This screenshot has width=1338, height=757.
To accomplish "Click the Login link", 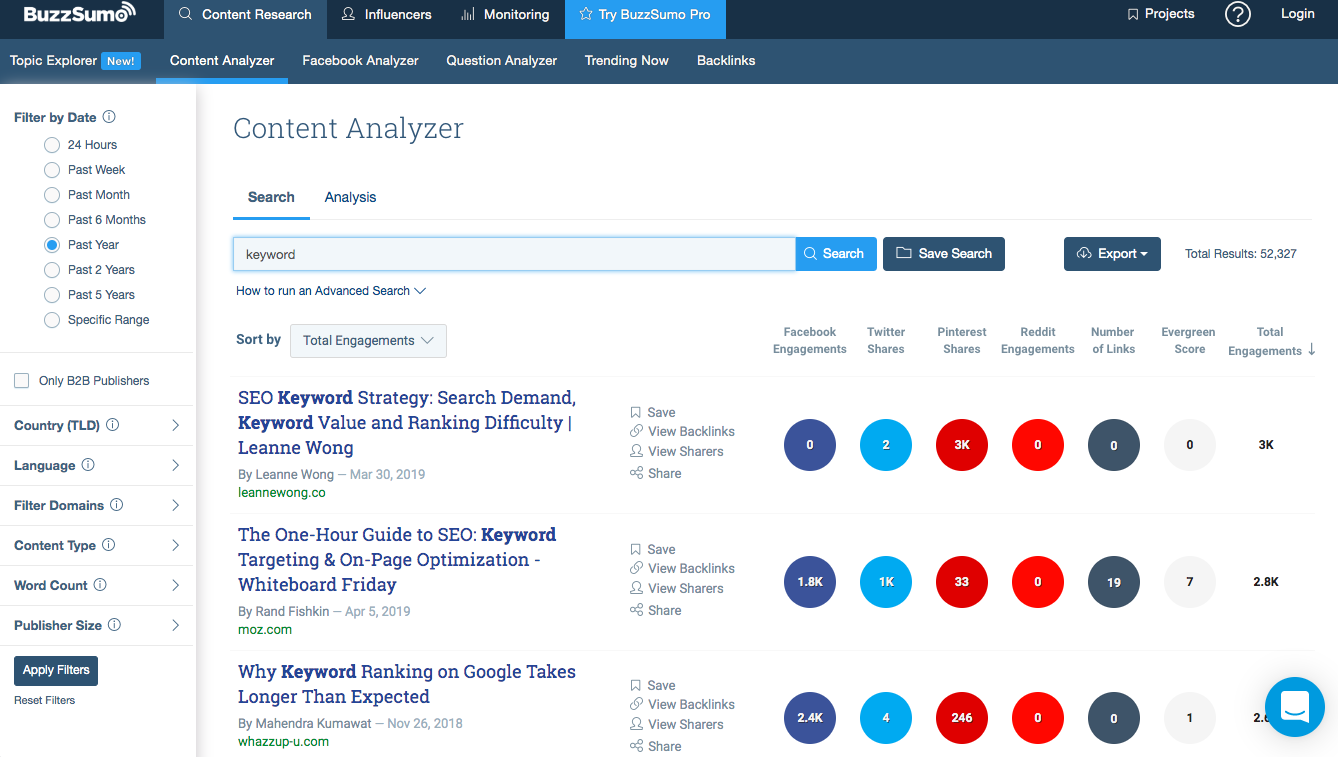I will (x=1298, y=14).
